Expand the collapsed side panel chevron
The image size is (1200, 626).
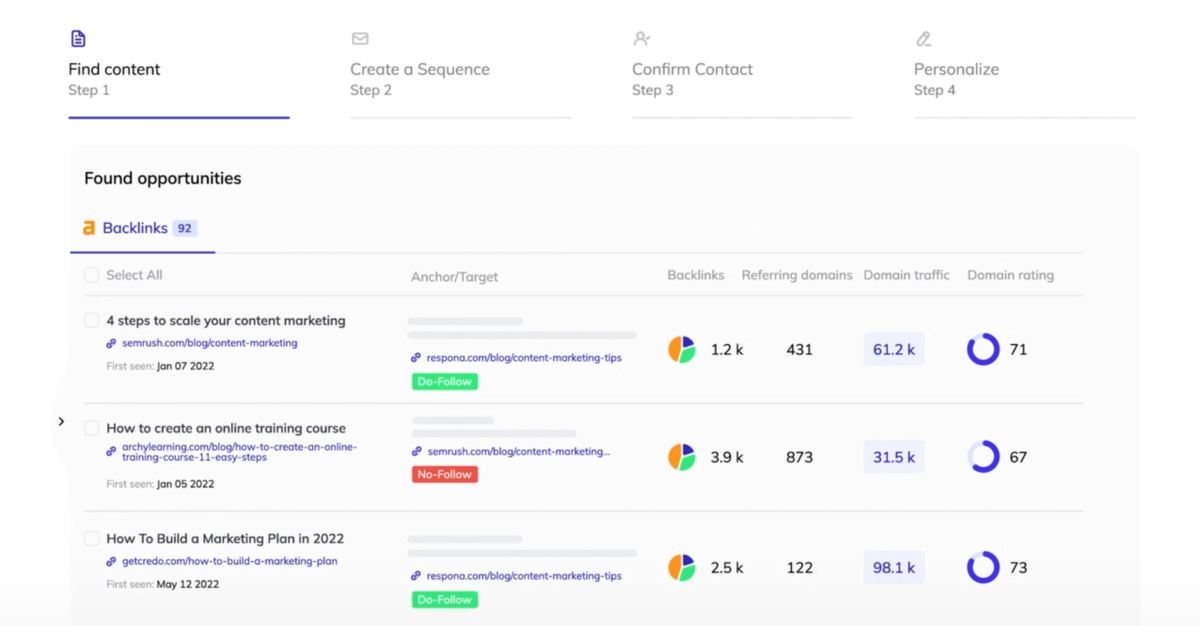(x=61, y=421)
